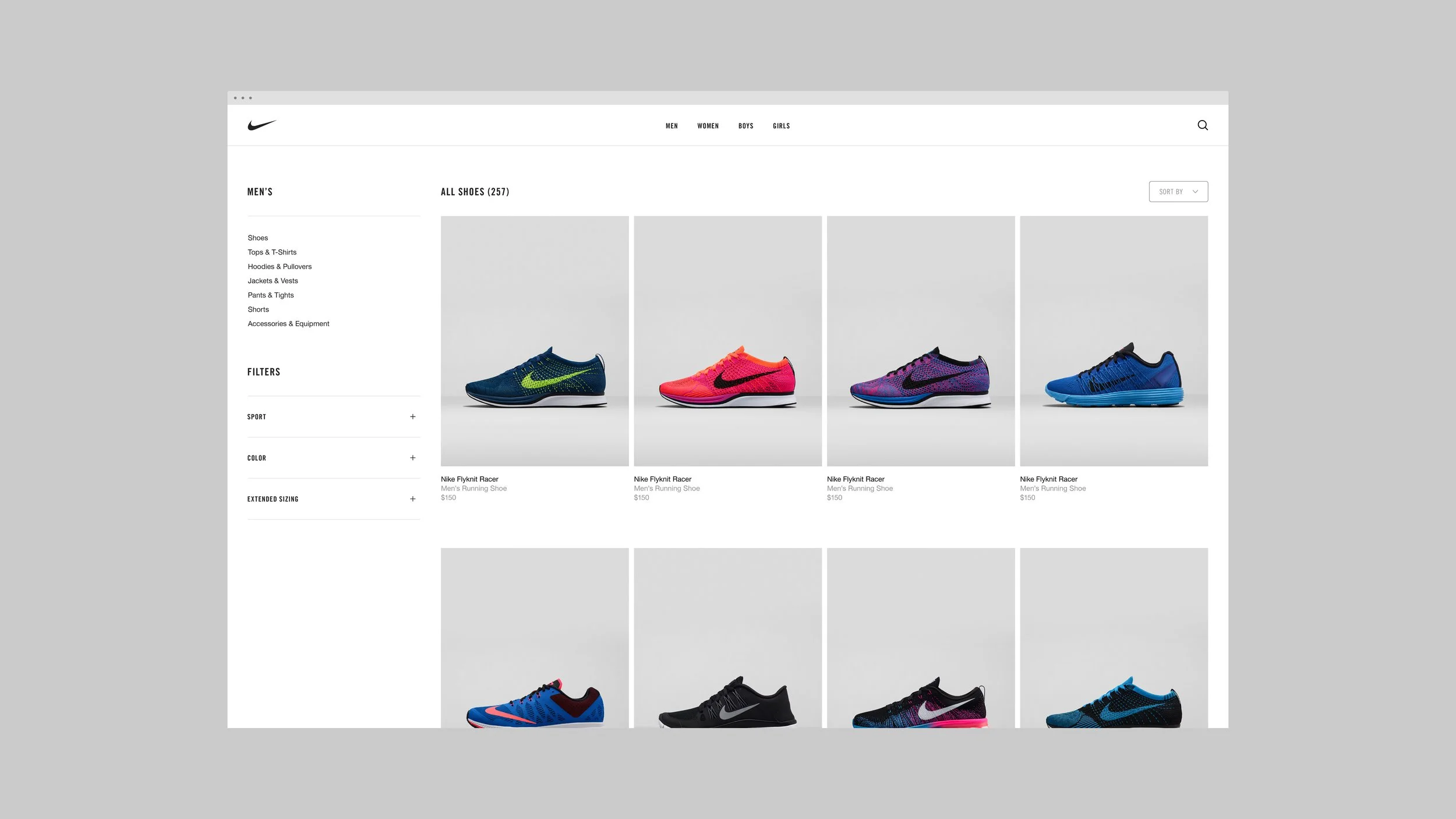Expand the Sport filter plus icon

click(412, 416)
